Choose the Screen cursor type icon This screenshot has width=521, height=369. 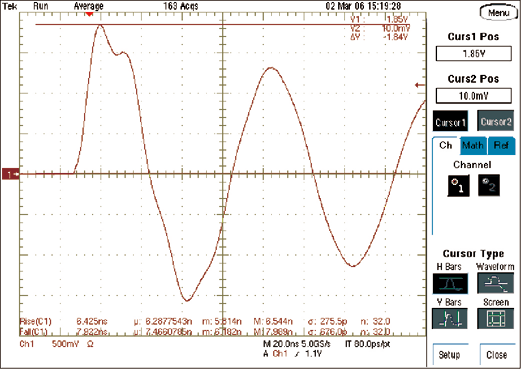point(495,319)
